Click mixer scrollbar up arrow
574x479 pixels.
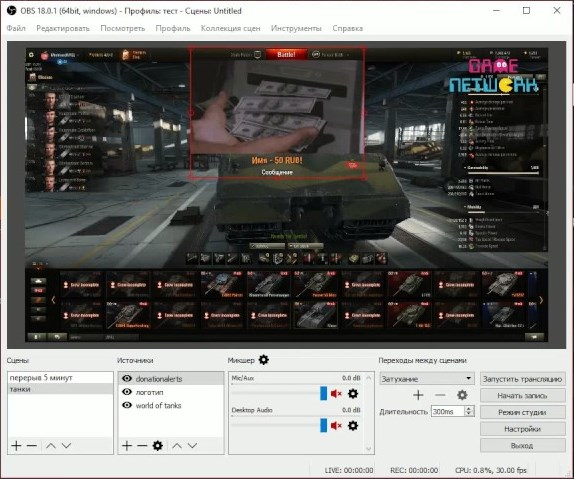pyautogui.click(x=369, y=378)
